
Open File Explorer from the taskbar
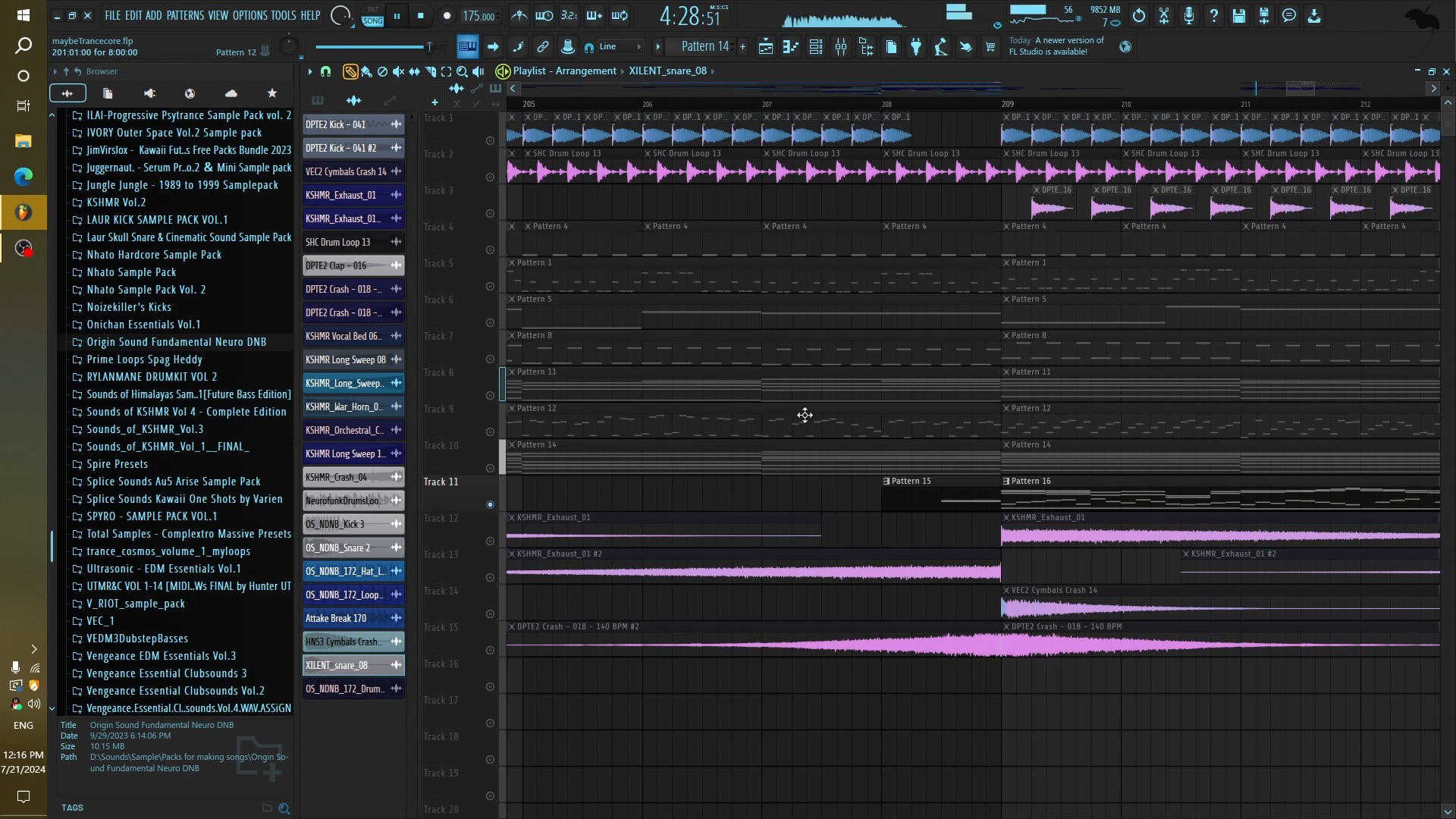(x=23, y=141)
